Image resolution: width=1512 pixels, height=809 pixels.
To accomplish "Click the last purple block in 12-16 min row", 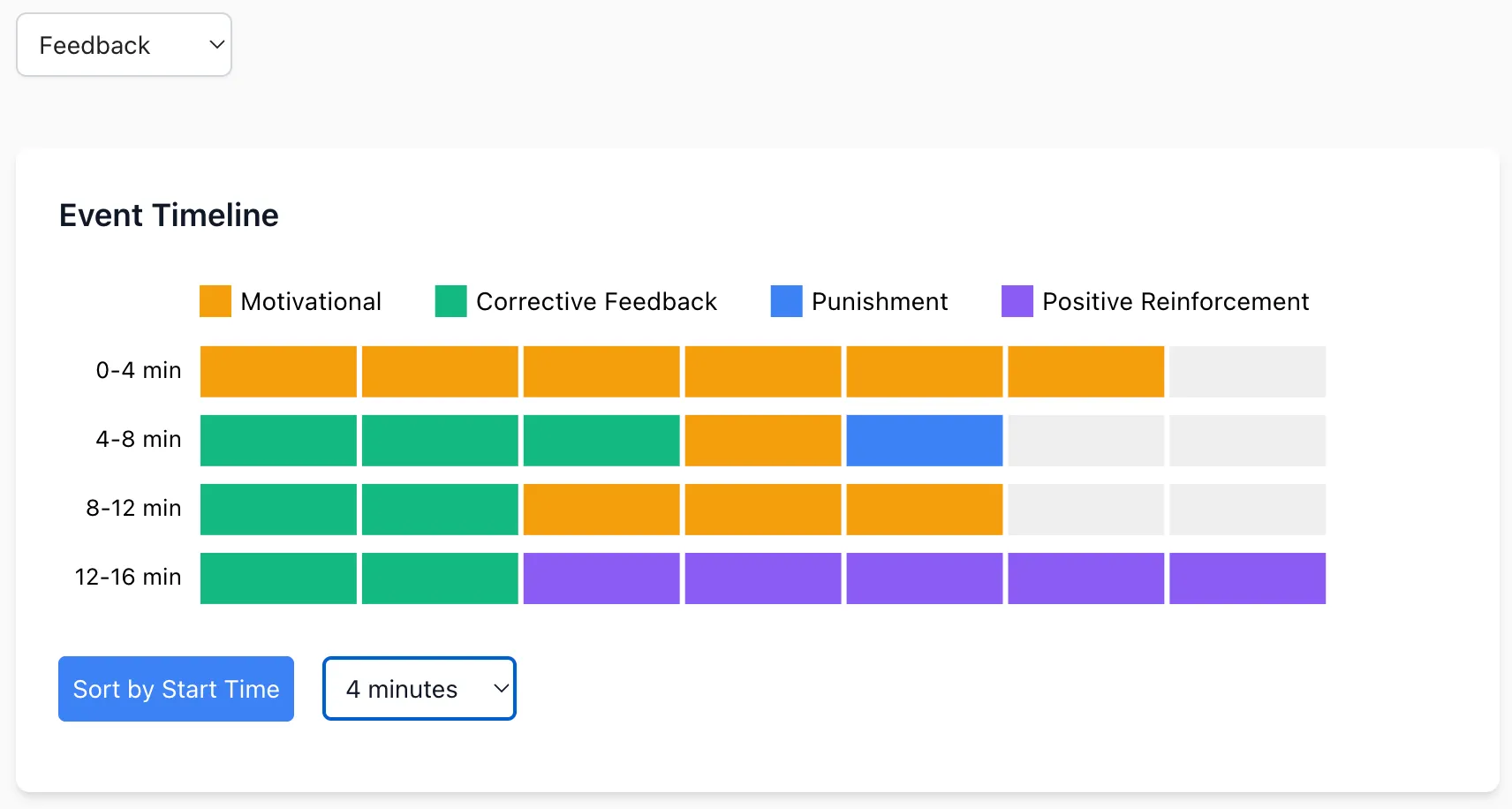I will click(1247, 578).
